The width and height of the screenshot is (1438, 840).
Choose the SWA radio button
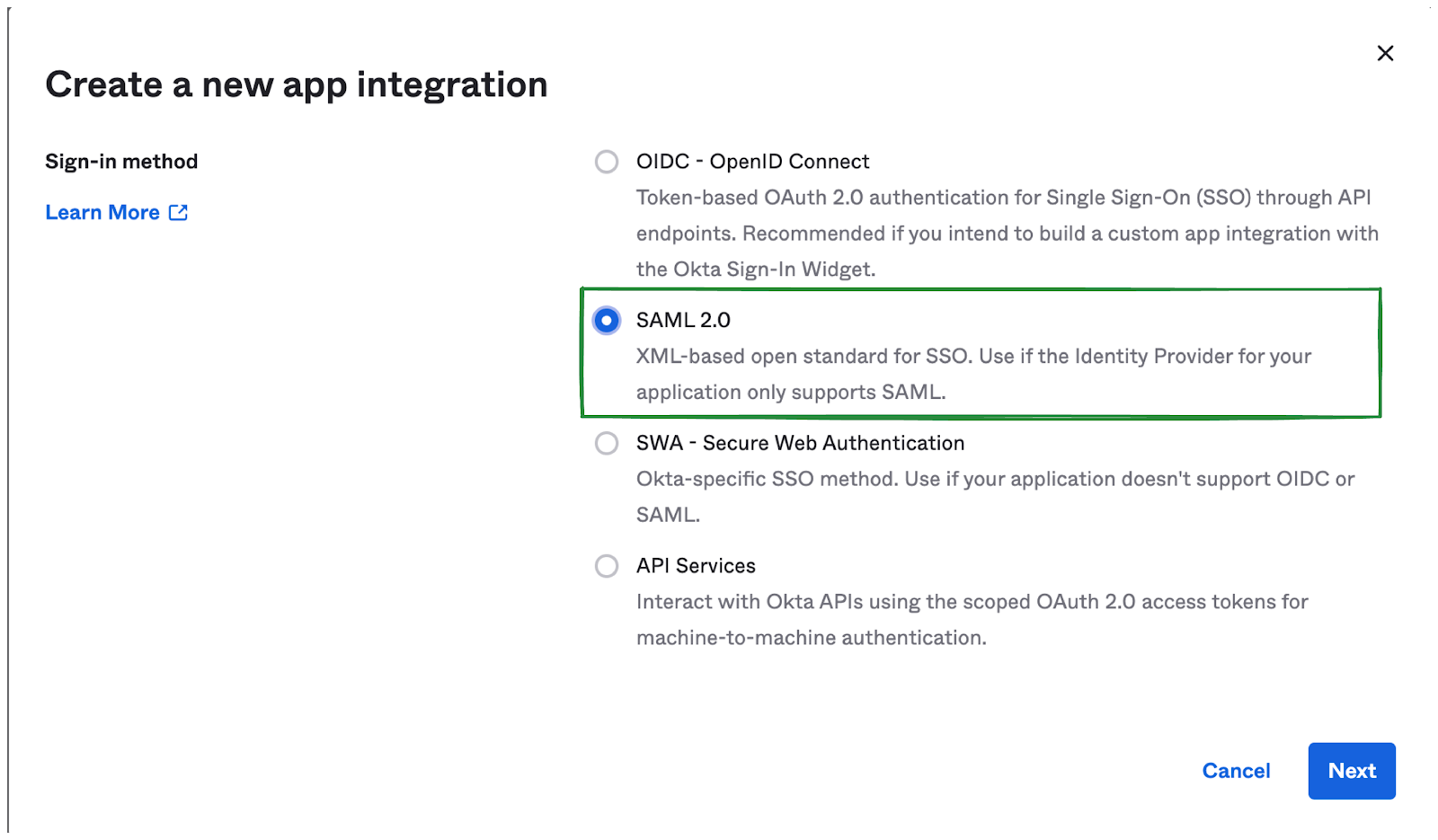click(x=607, y=443)
